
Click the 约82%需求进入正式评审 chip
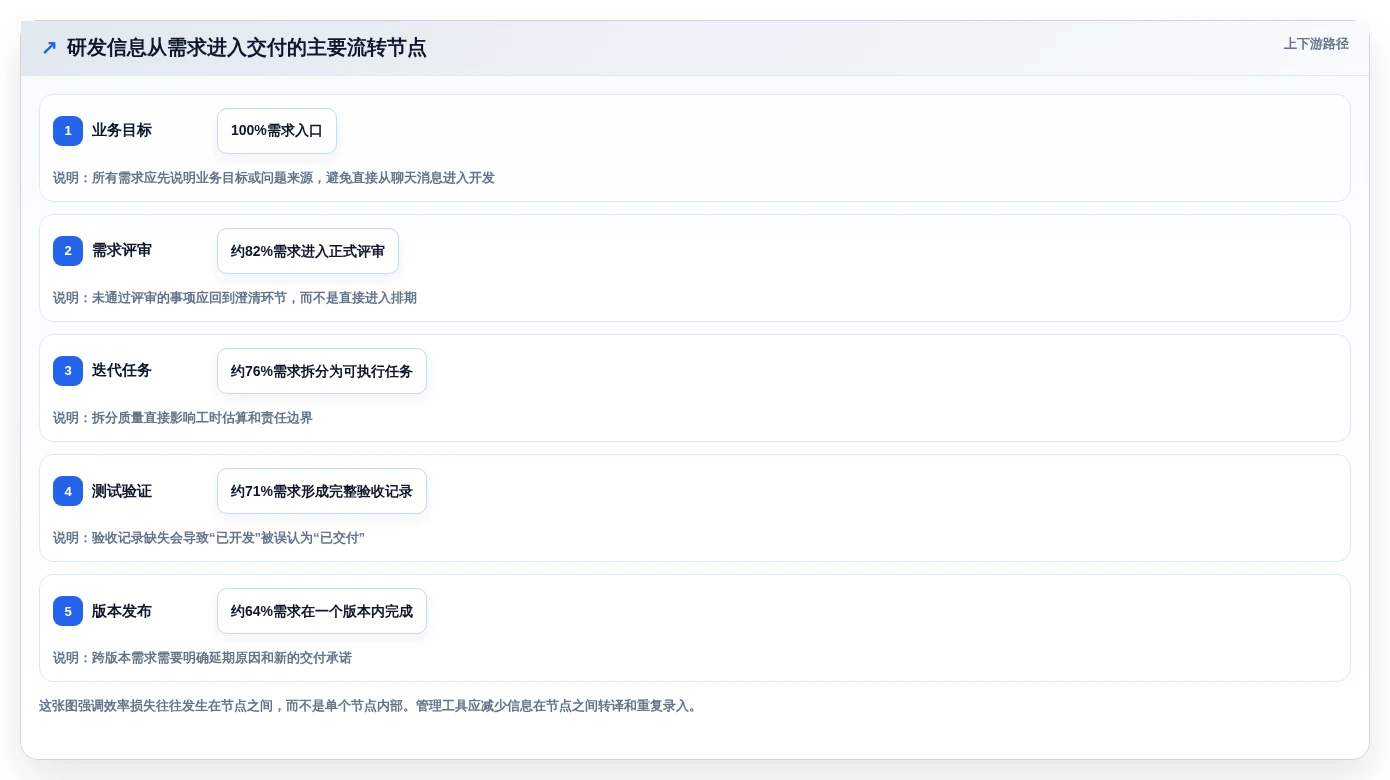pos(308,251)
